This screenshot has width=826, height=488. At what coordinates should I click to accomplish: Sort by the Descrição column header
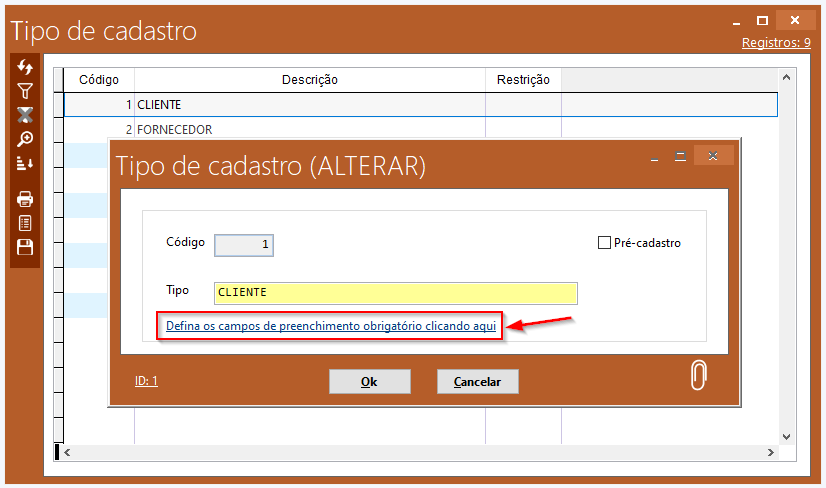(x=309, y=80)
